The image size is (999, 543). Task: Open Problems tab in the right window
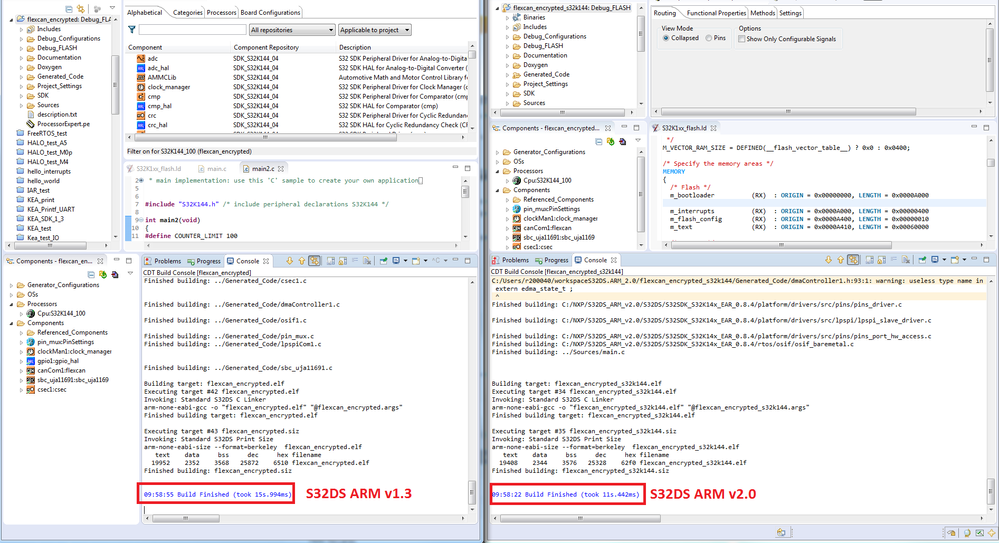(510, 260)
